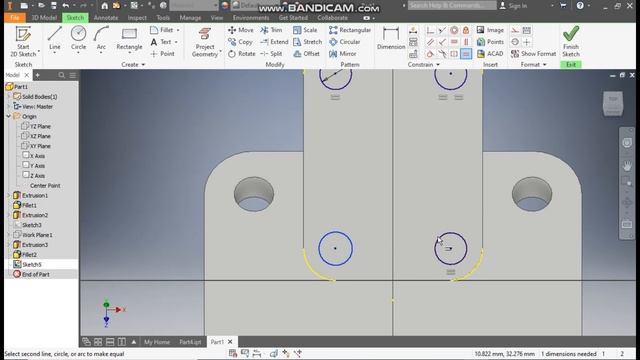Switch to Manage ribbon tab

(x=190, y=18)
